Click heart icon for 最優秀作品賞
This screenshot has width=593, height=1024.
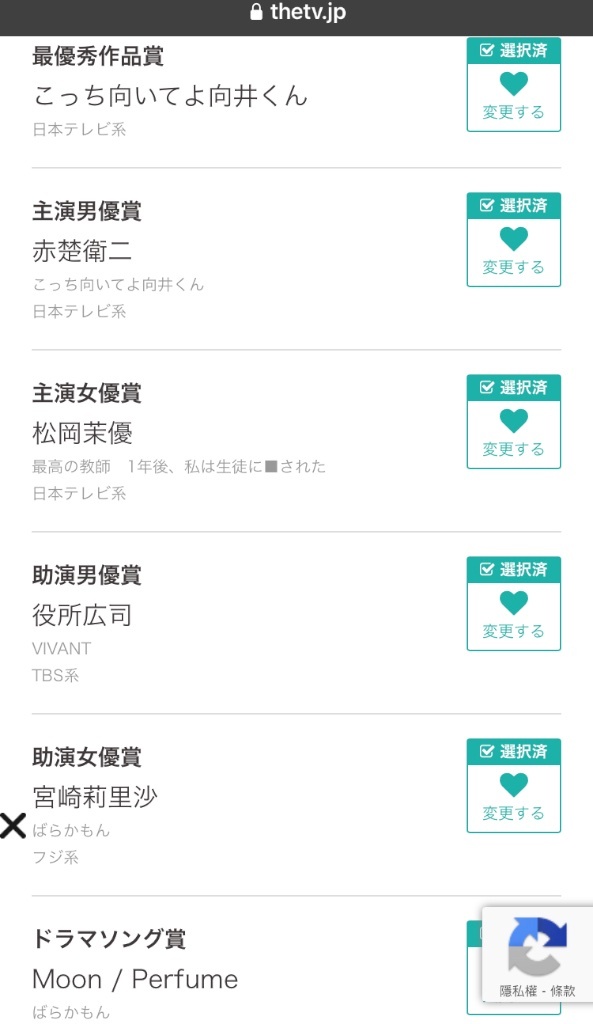pyautogui.click(x=513, y=84)
